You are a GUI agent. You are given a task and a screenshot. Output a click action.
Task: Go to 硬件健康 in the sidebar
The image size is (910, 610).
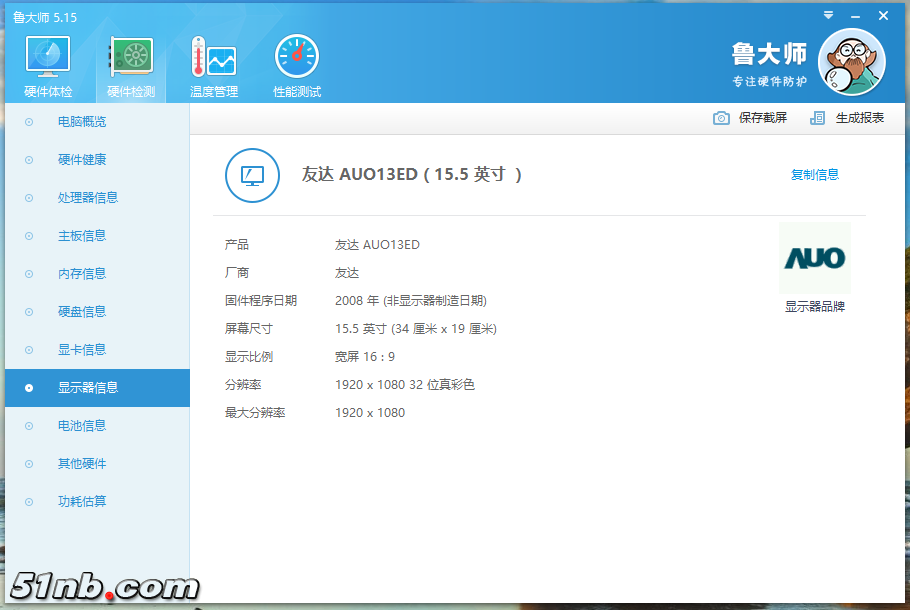pyautogui.click(x=82, y=160)
